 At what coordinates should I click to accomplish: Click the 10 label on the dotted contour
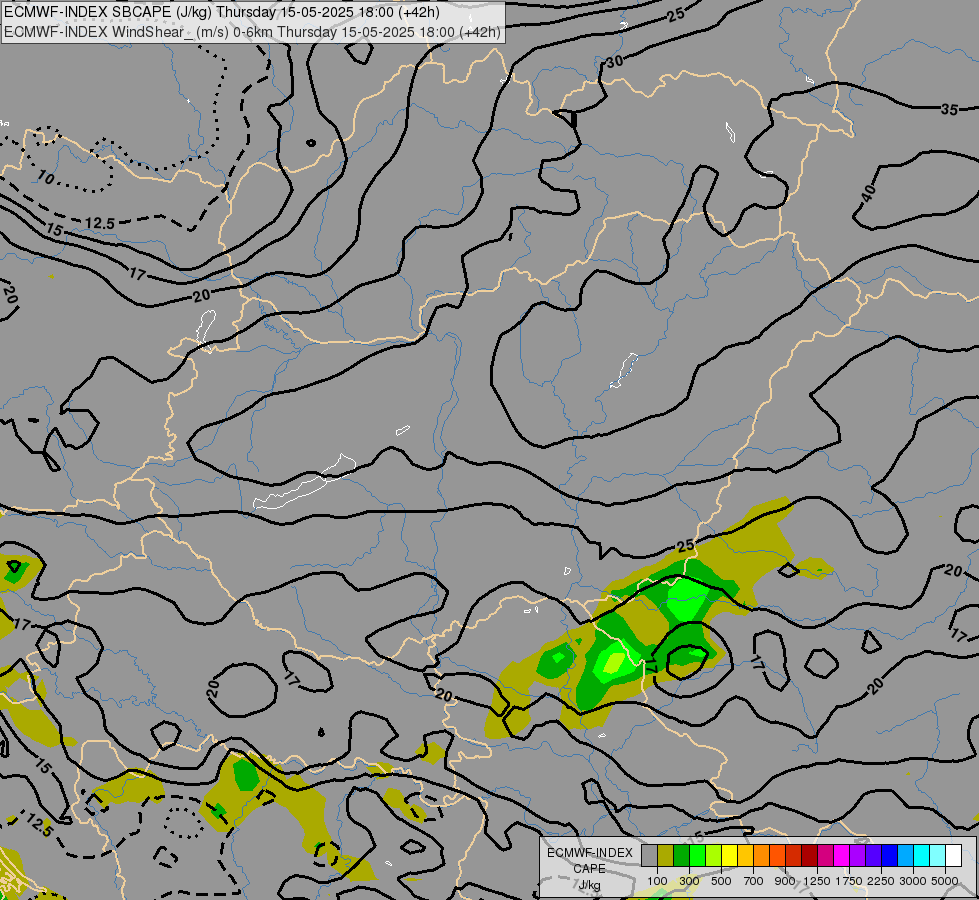tap(46, 177)
